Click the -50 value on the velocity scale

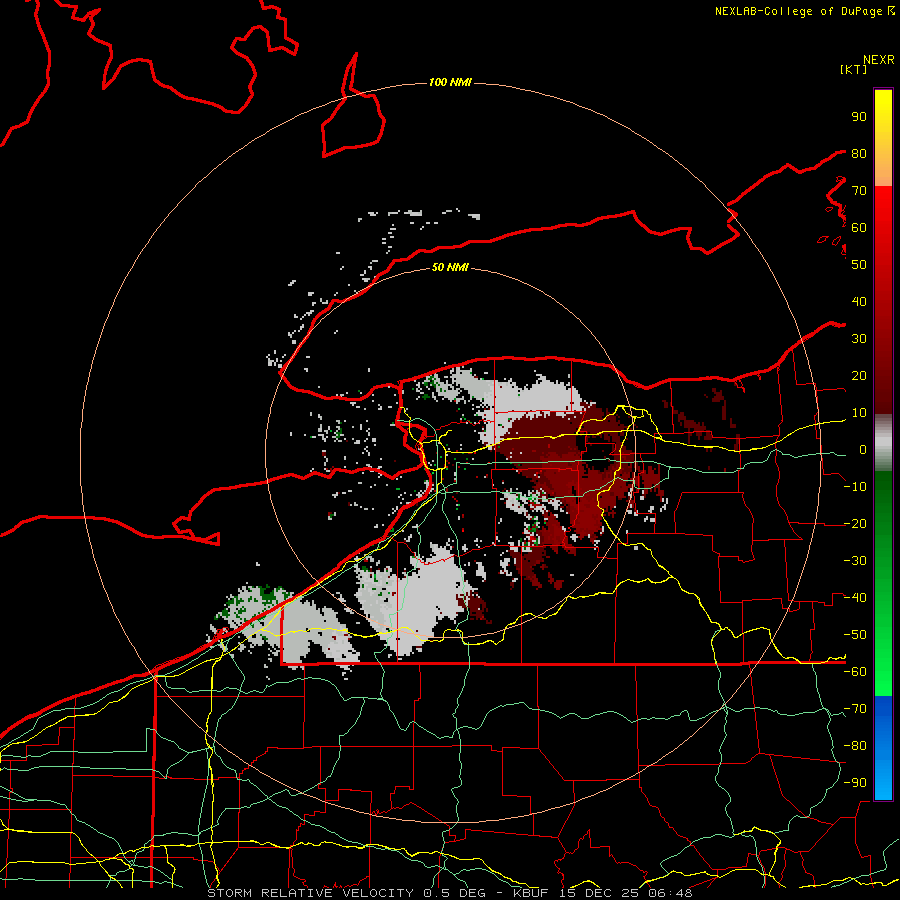(855, 635)
